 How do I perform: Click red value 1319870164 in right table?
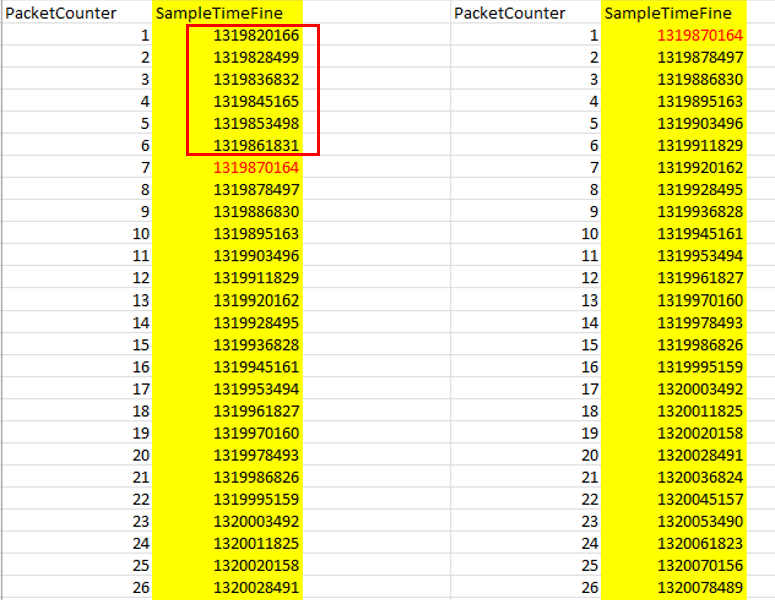click(x=700, y=36)
